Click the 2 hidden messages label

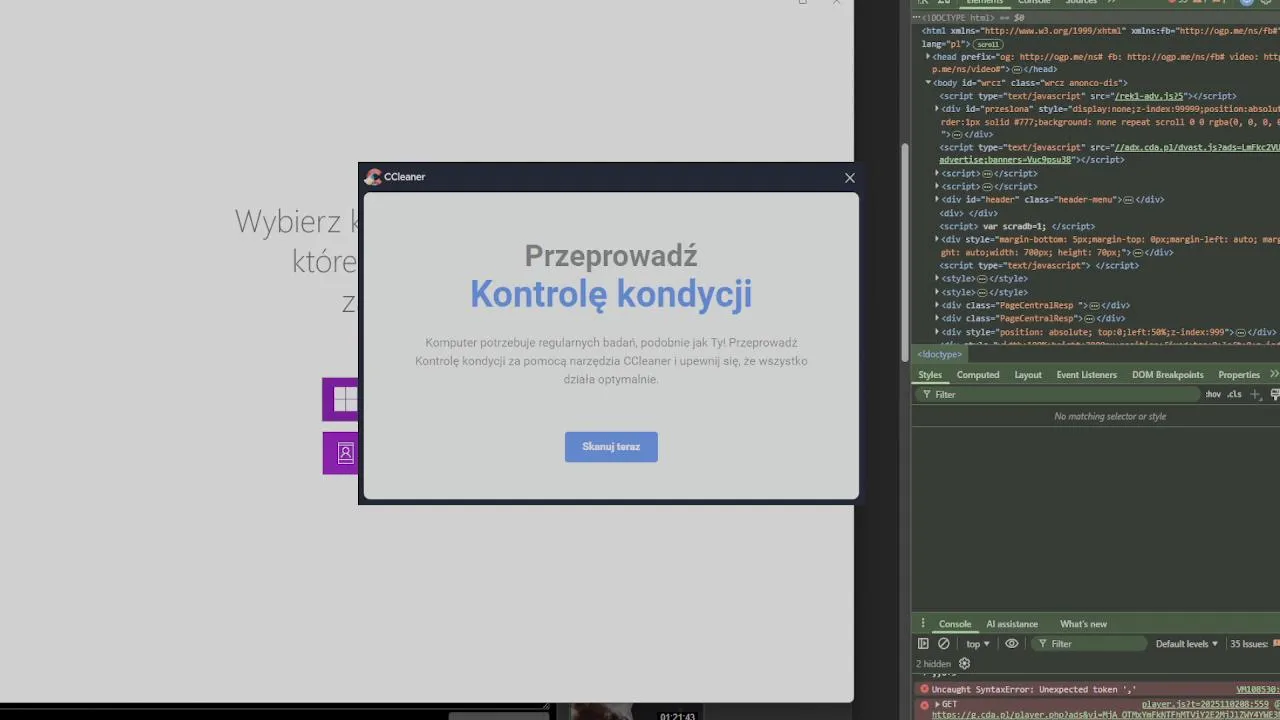click(x=934, y=664)
